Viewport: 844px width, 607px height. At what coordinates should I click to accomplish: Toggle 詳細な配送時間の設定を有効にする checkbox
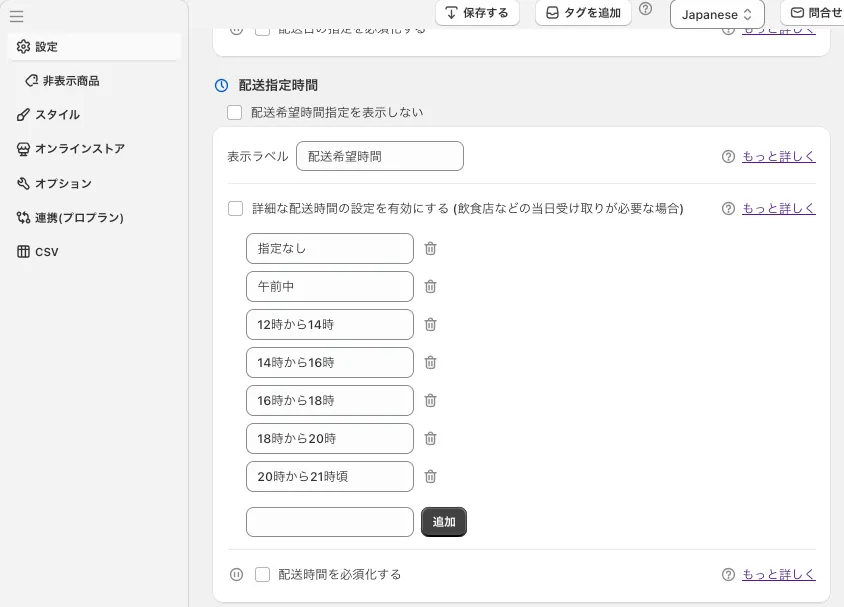click(236, 209)
